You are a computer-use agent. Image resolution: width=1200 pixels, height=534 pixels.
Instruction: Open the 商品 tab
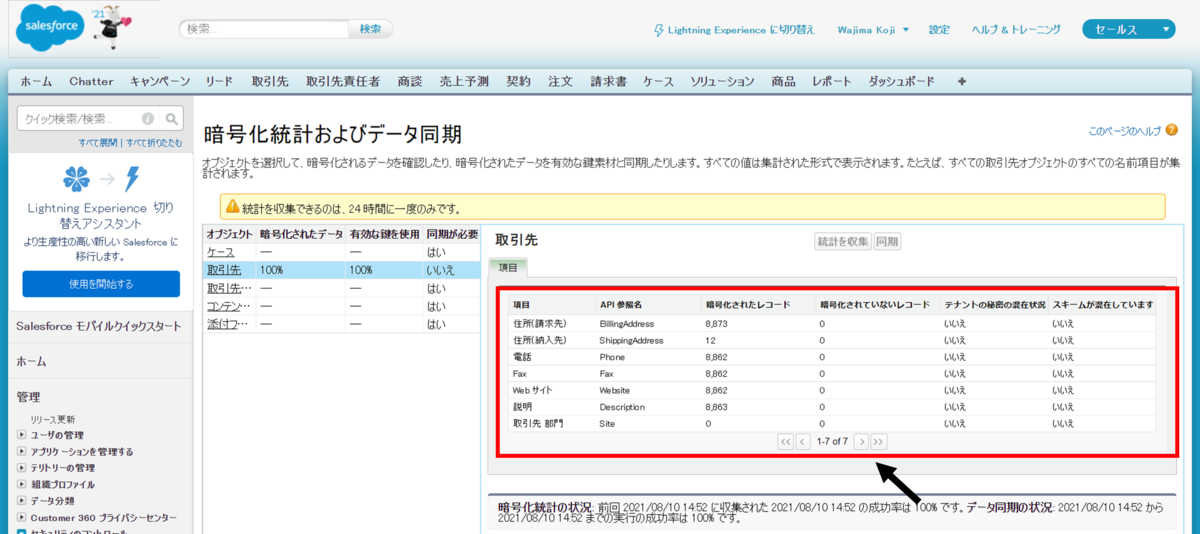[x=784, y=81]
